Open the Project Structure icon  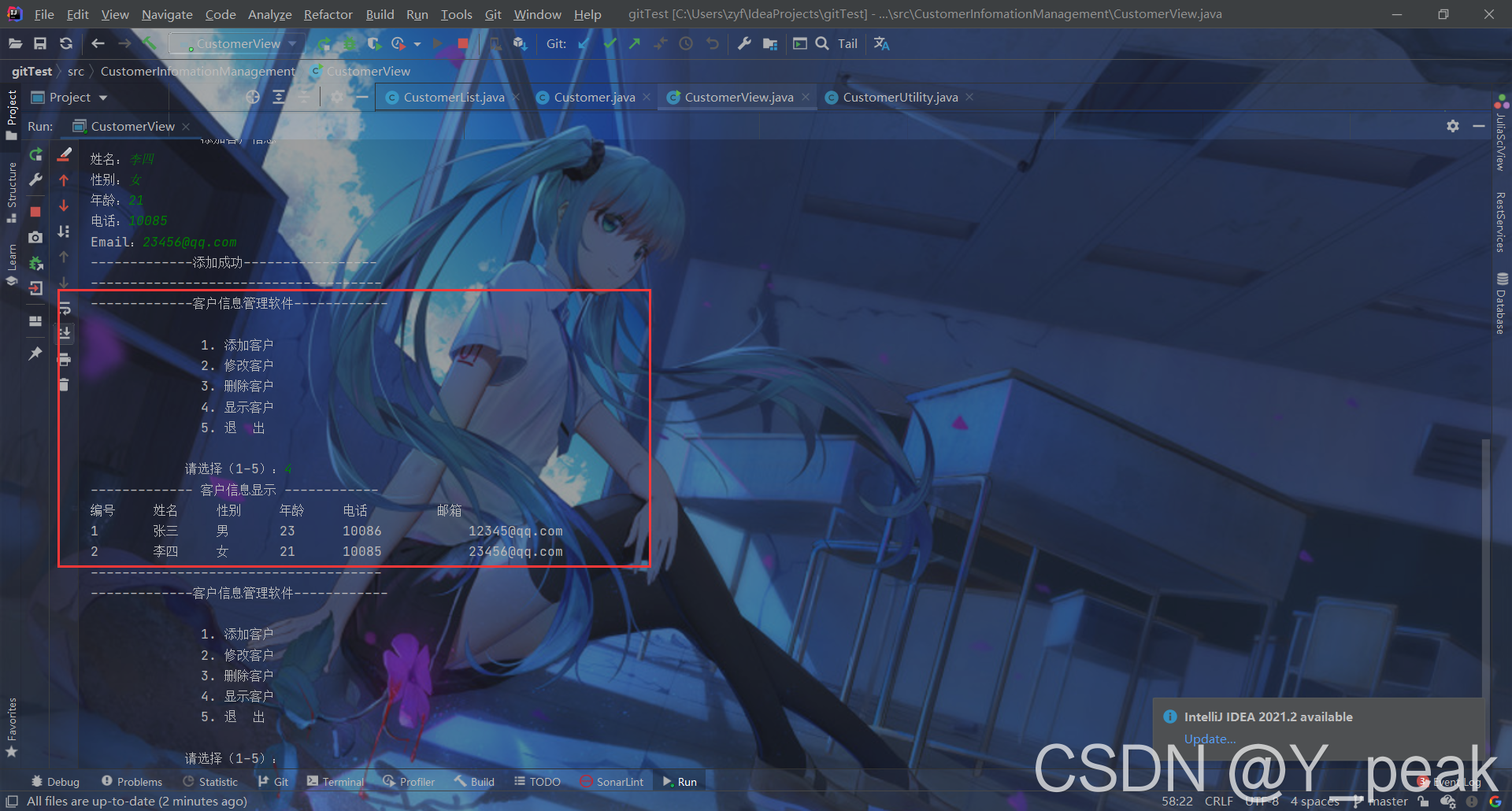[770, 43]
